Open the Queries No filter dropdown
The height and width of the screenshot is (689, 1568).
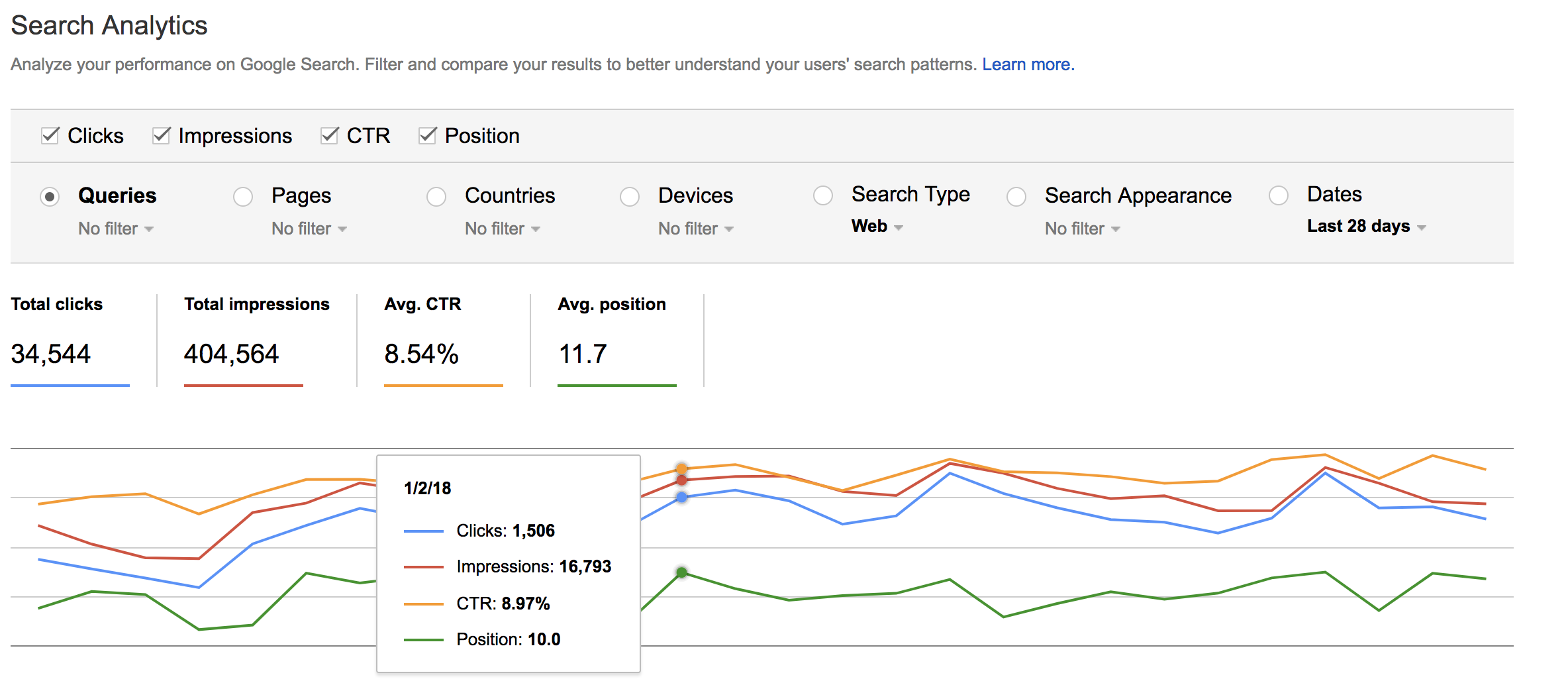coord(116,229)
